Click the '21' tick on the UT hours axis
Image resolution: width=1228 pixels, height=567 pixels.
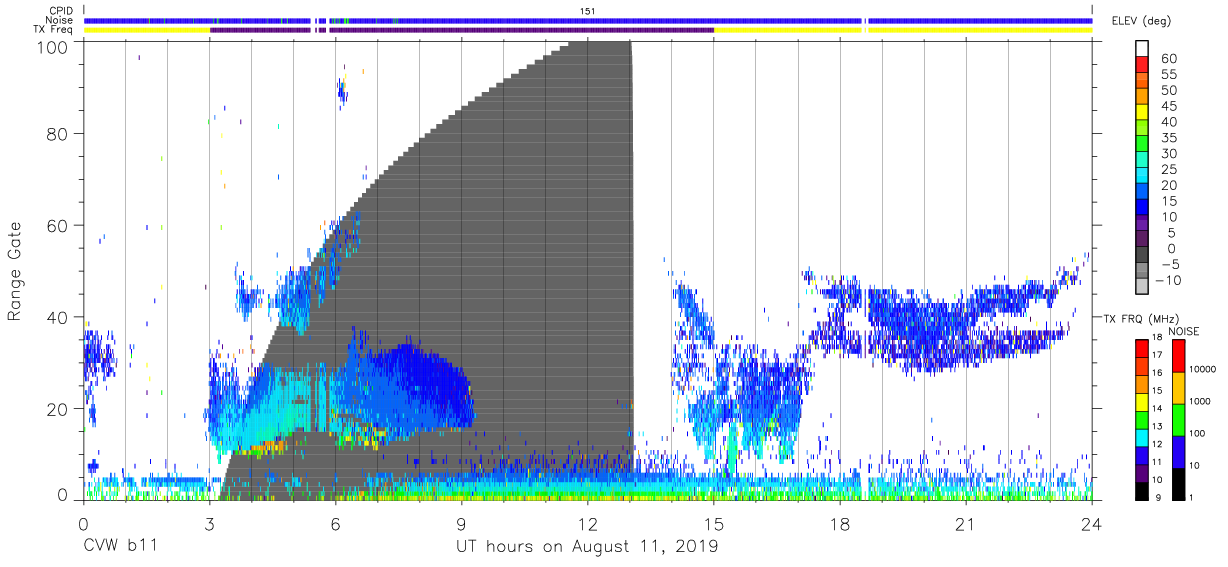tap(965, 524)
